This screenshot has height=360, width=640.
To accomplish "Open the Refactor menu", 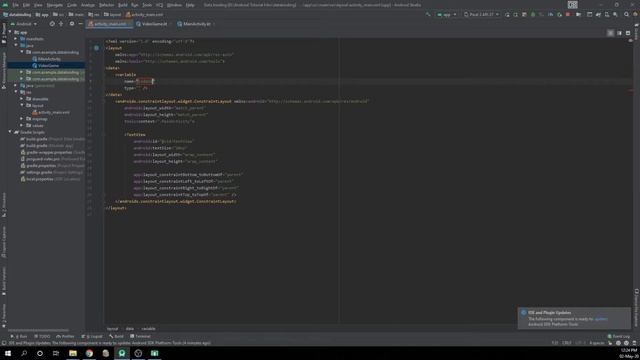I will (x=107, y=5).
